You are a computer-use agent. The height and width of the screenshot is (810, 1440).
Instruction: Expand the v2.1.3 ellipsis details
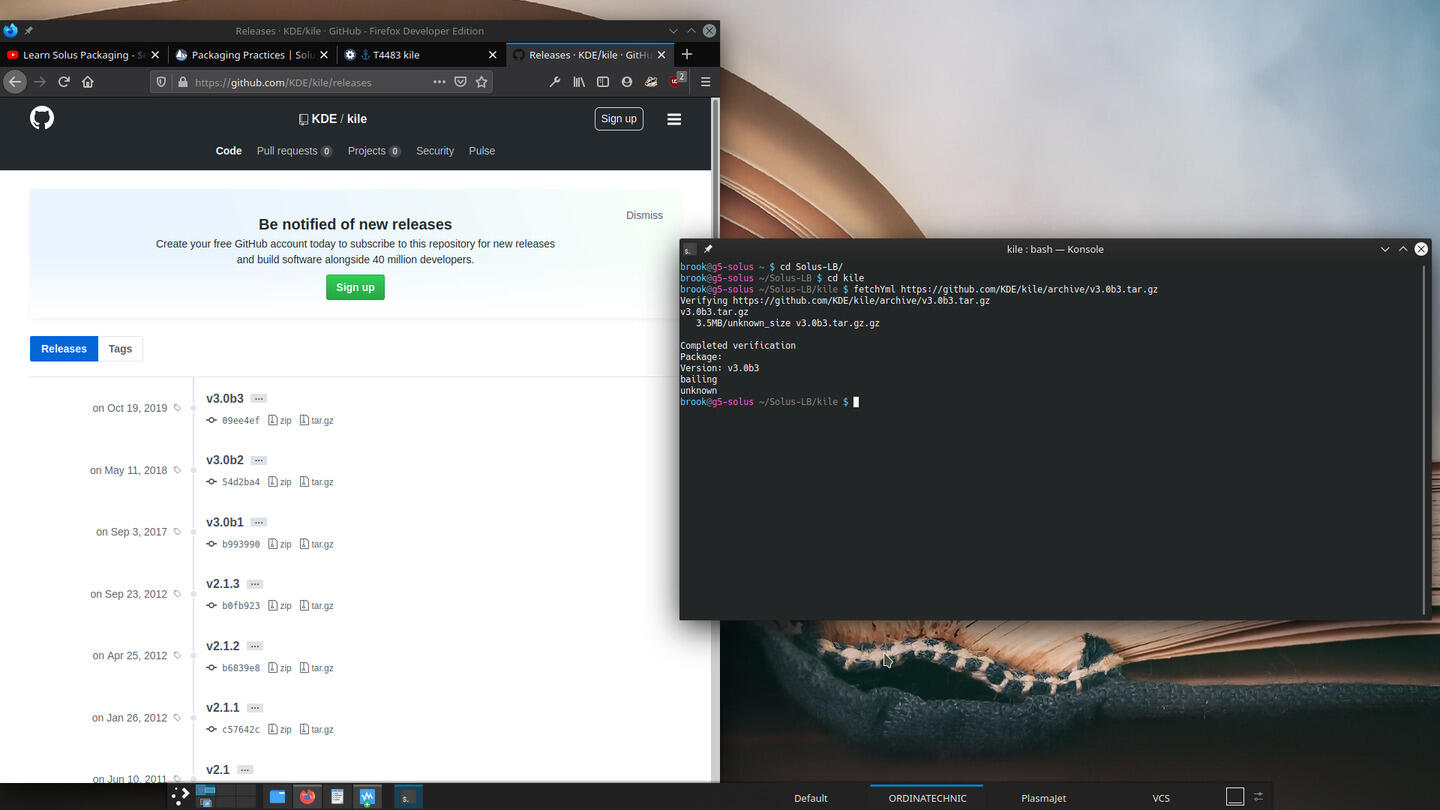coord(255,584)
